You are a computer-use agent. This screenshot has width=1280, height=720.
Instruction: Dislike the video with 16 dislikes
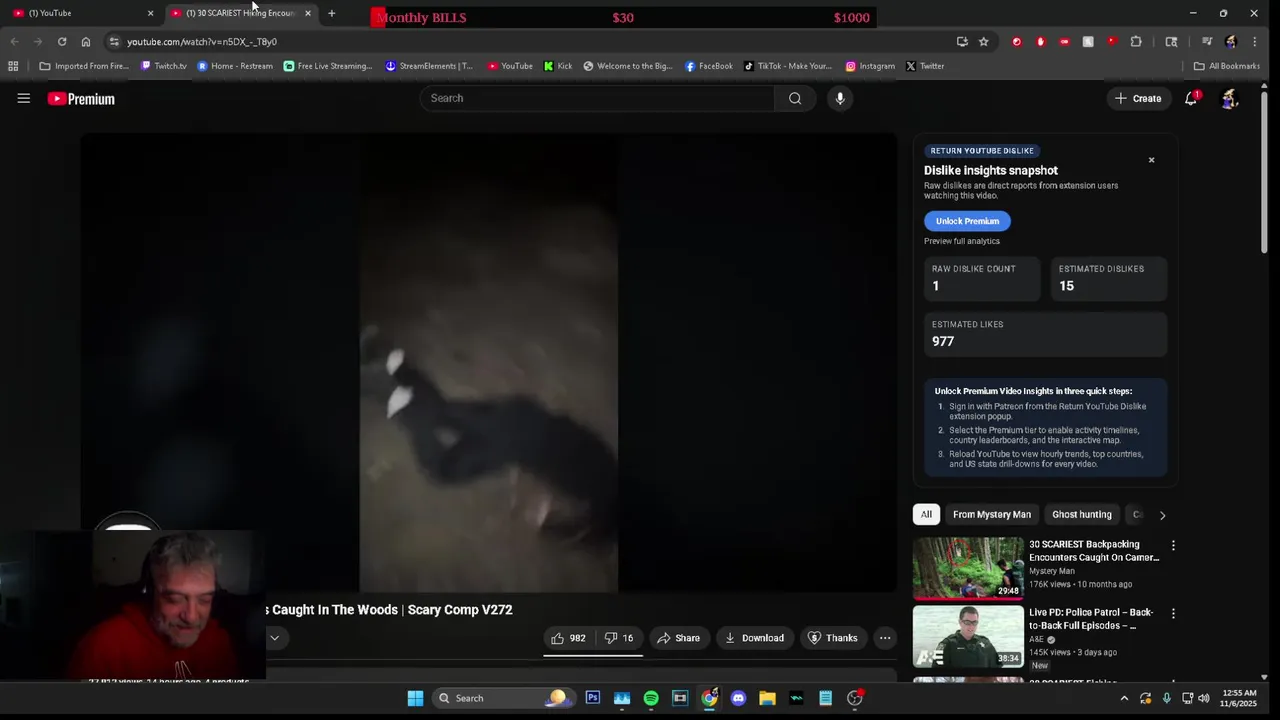pos(619,638)
